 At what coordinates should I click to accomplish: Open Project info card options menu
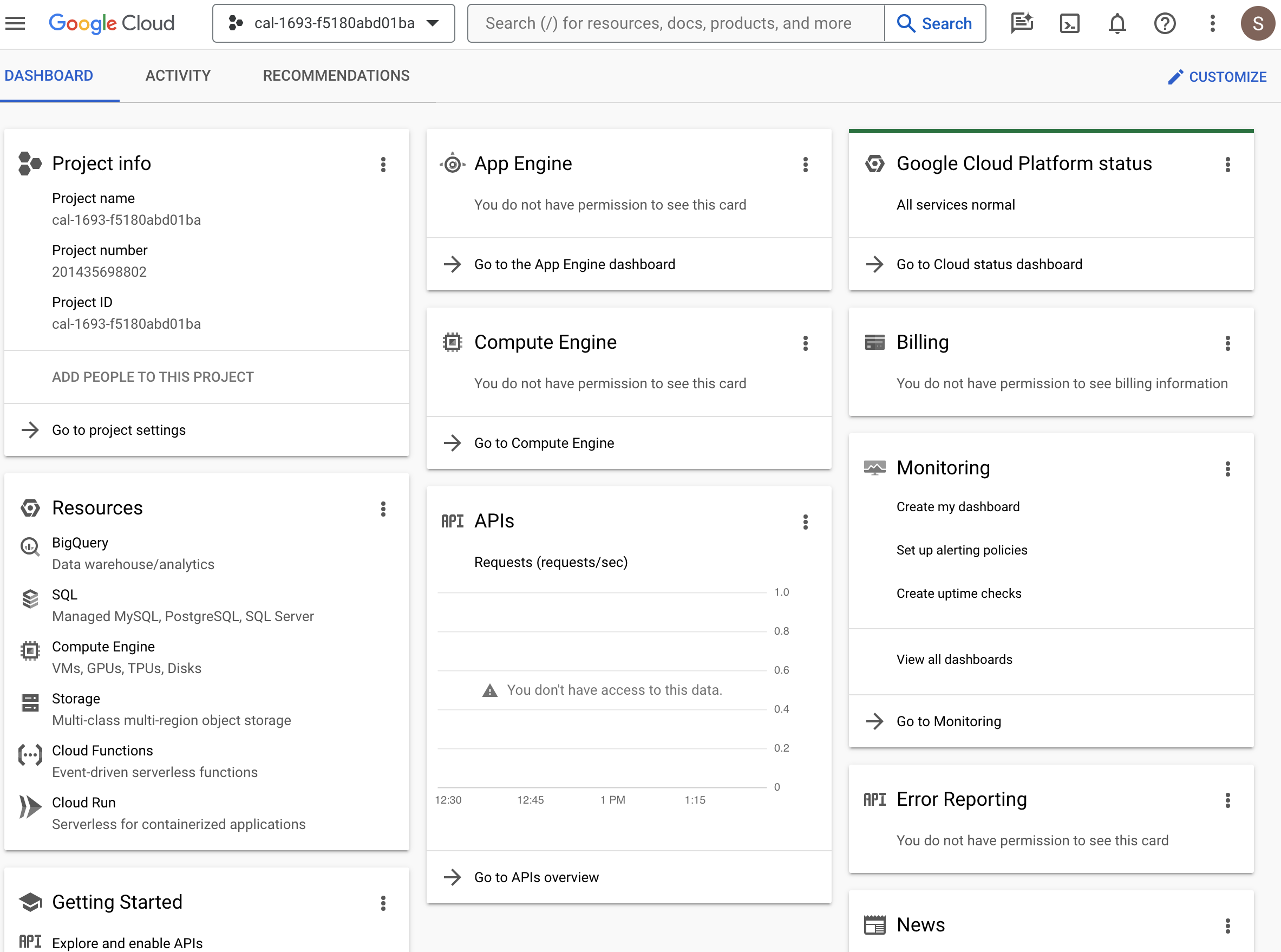point(383,165)
